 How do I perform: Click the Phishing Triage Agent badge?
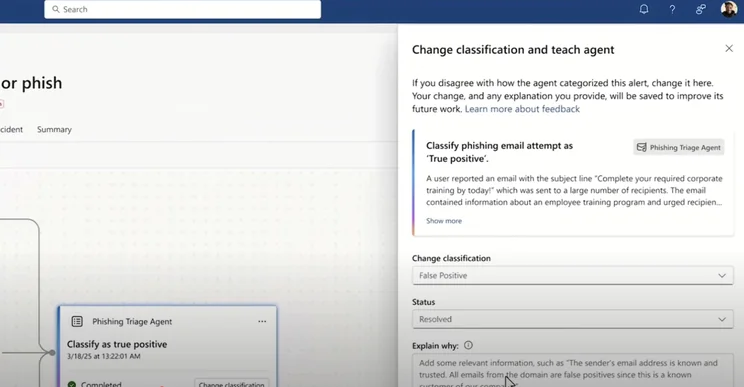click(x=679, y=147)
